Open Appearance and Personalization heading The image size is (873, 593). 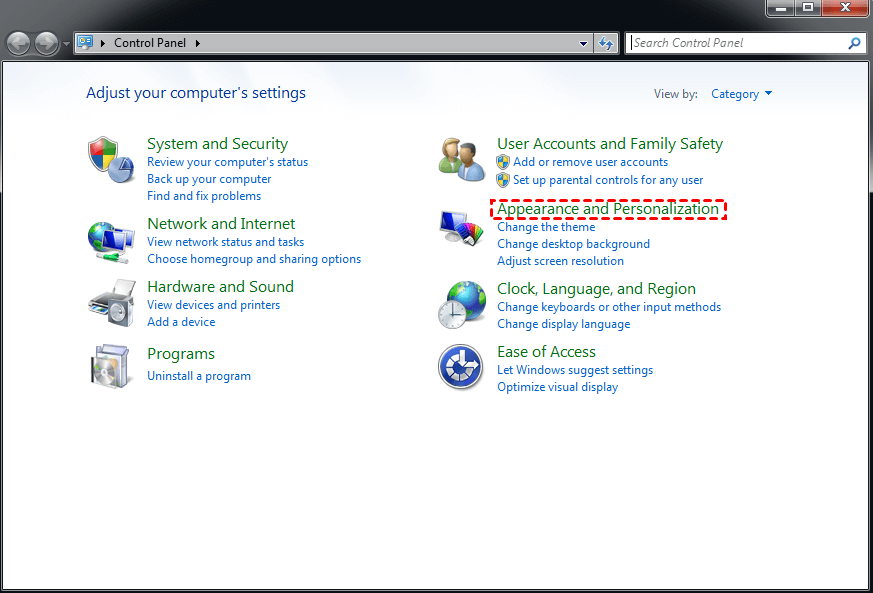608,209
